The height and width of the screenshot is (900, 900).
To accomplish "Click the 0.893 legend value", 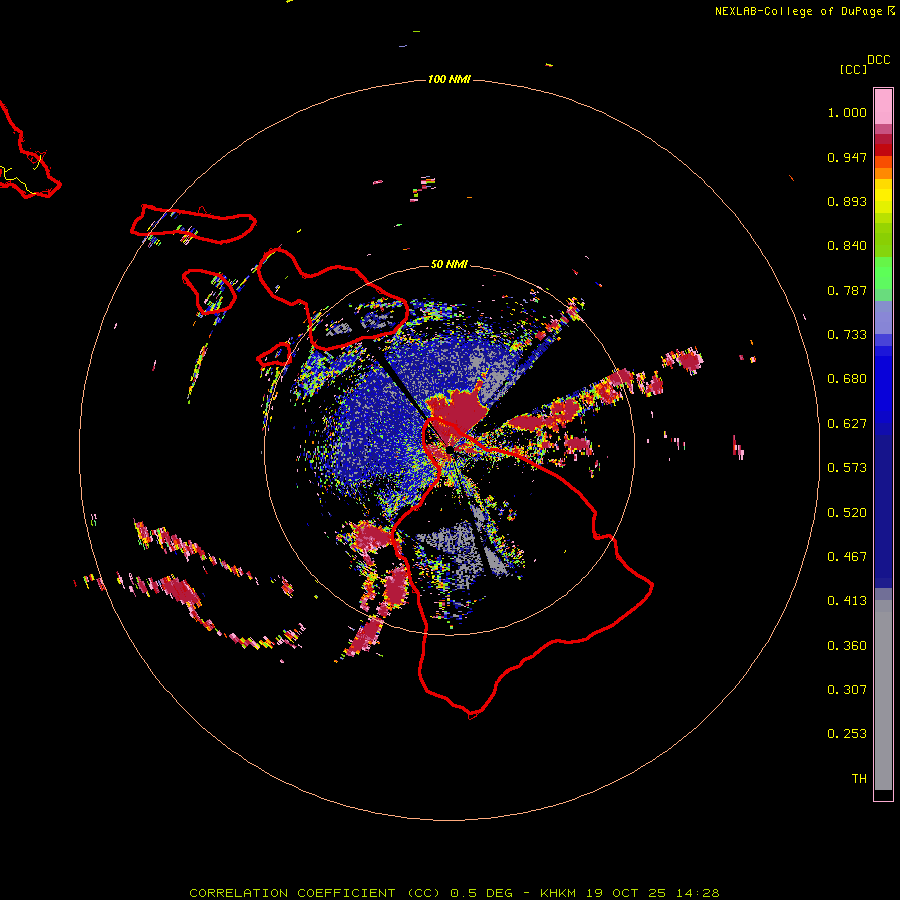I will click(847, 201).
